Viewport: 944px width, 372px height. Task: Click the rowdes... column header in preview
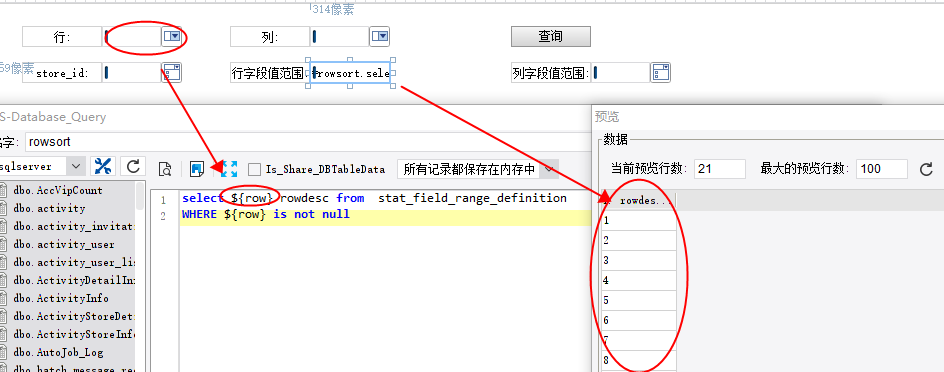click(x=645, y=200)
